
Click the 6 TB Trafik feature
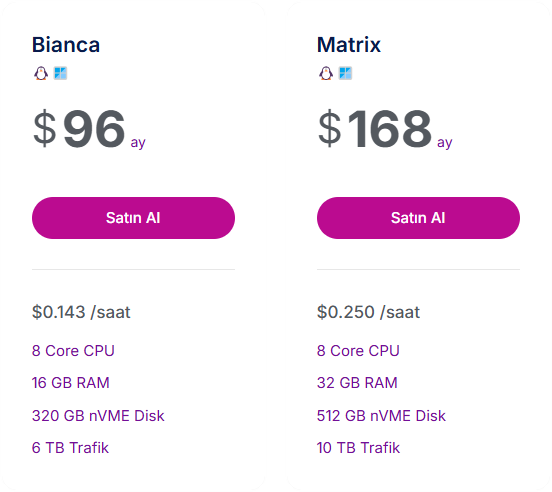pyautogui.click(x=70, y=448)
